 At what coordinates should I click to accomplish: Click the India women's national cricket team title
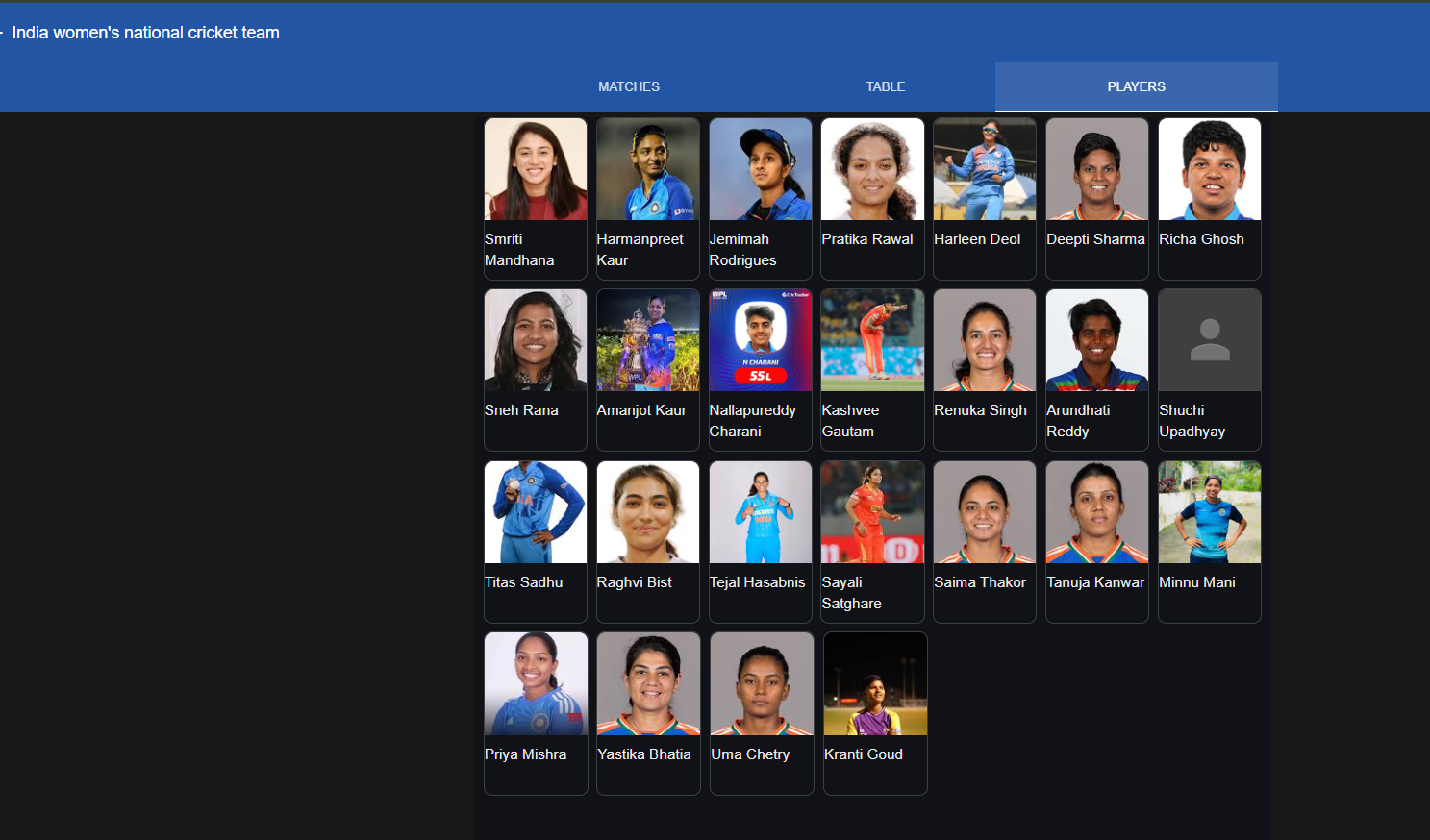[x=145, y=33]
